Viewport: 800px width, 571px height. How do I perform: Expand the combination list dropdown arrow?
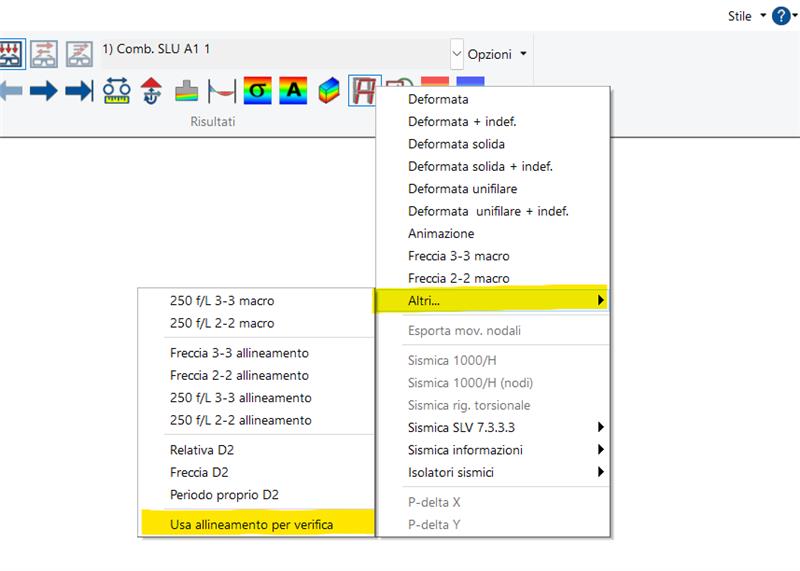[x=457, y=54]
